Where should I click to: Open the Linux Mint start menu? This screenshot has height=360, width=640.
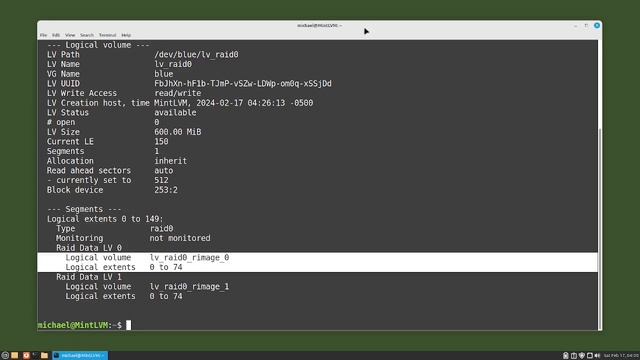coord(5,356)
